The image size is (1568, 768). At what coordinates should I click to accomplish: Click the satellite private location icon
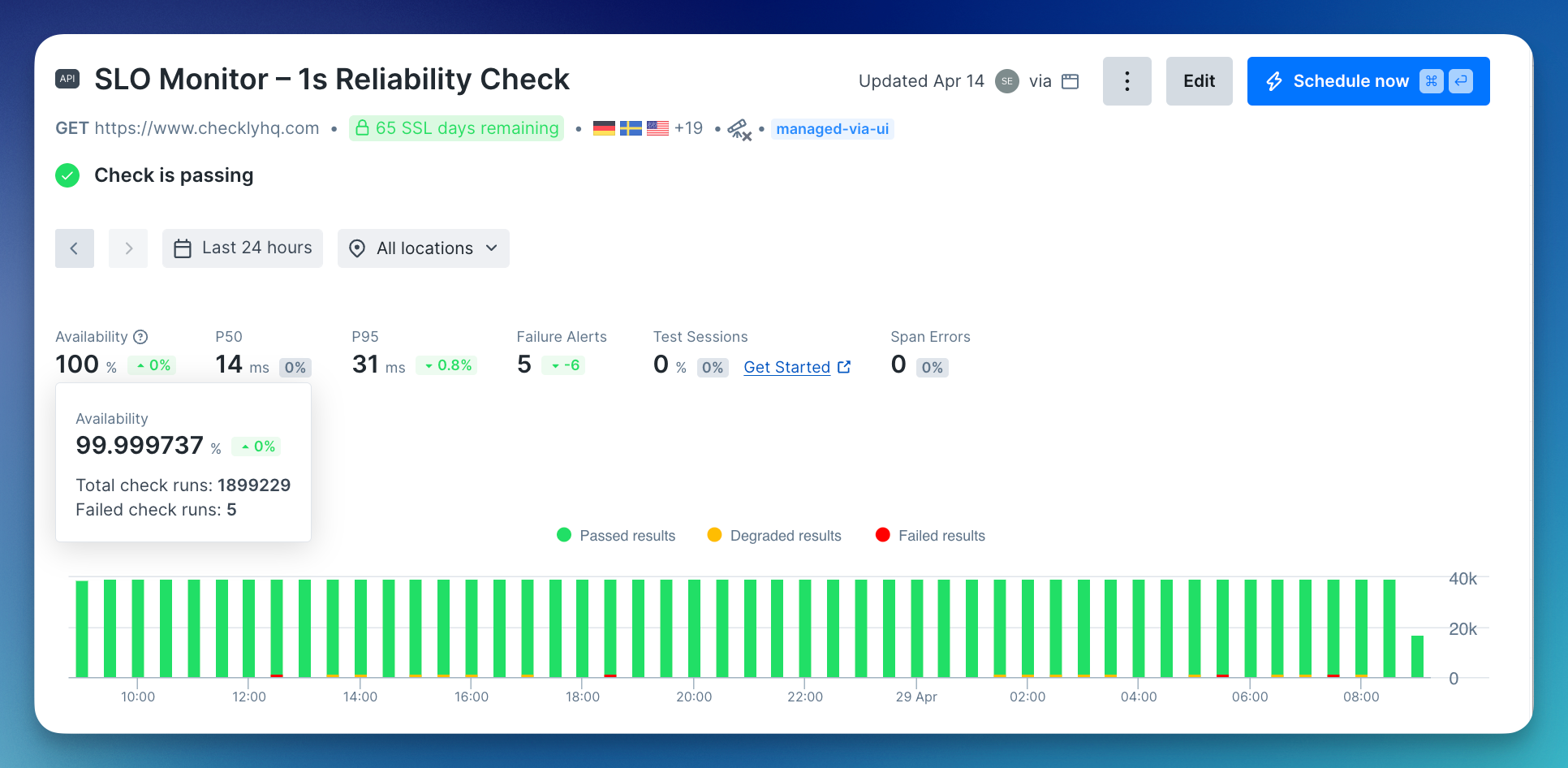[x=739, y=129]
